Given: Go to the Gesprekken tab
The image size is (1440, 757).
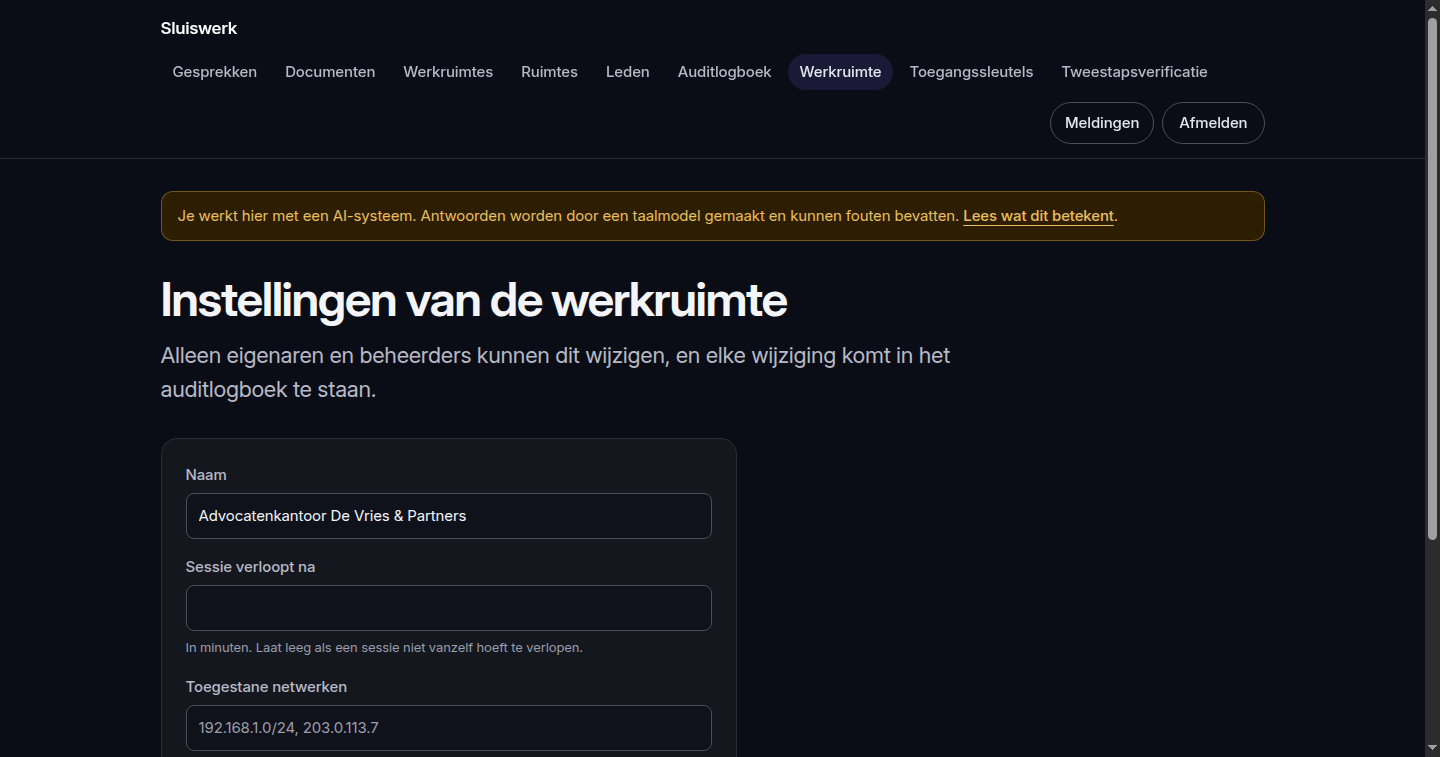Looking at the screenshot, I should (215, 72).
